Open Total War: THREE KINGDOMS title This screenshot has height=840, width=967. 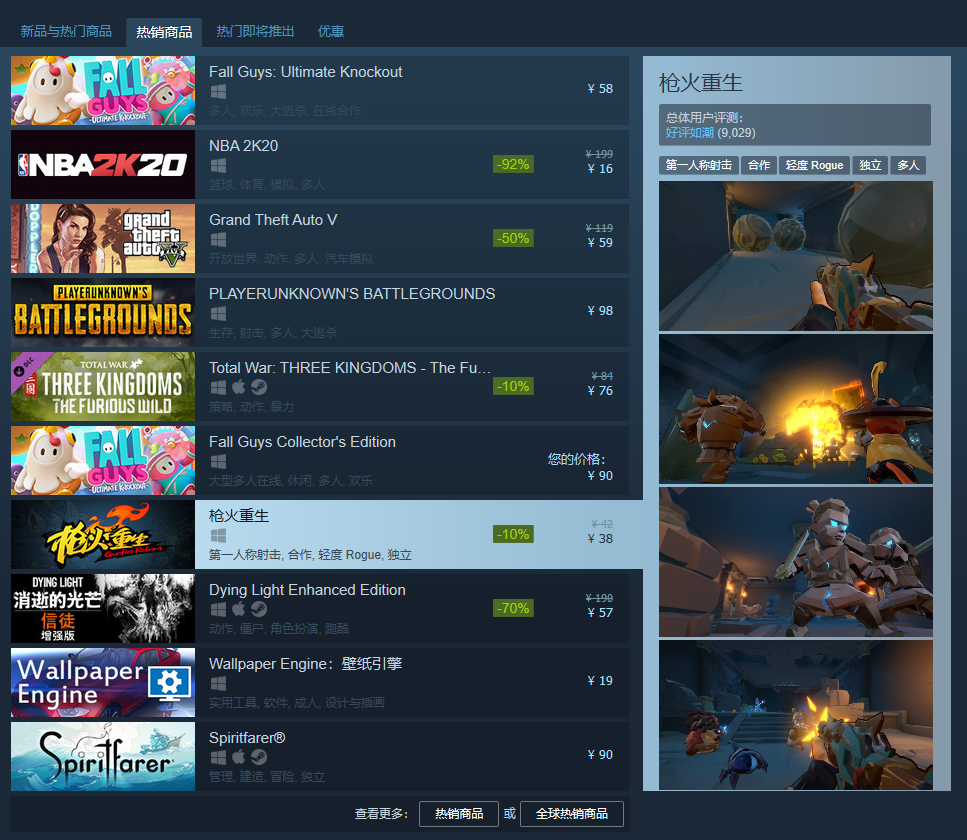point(350,368)
